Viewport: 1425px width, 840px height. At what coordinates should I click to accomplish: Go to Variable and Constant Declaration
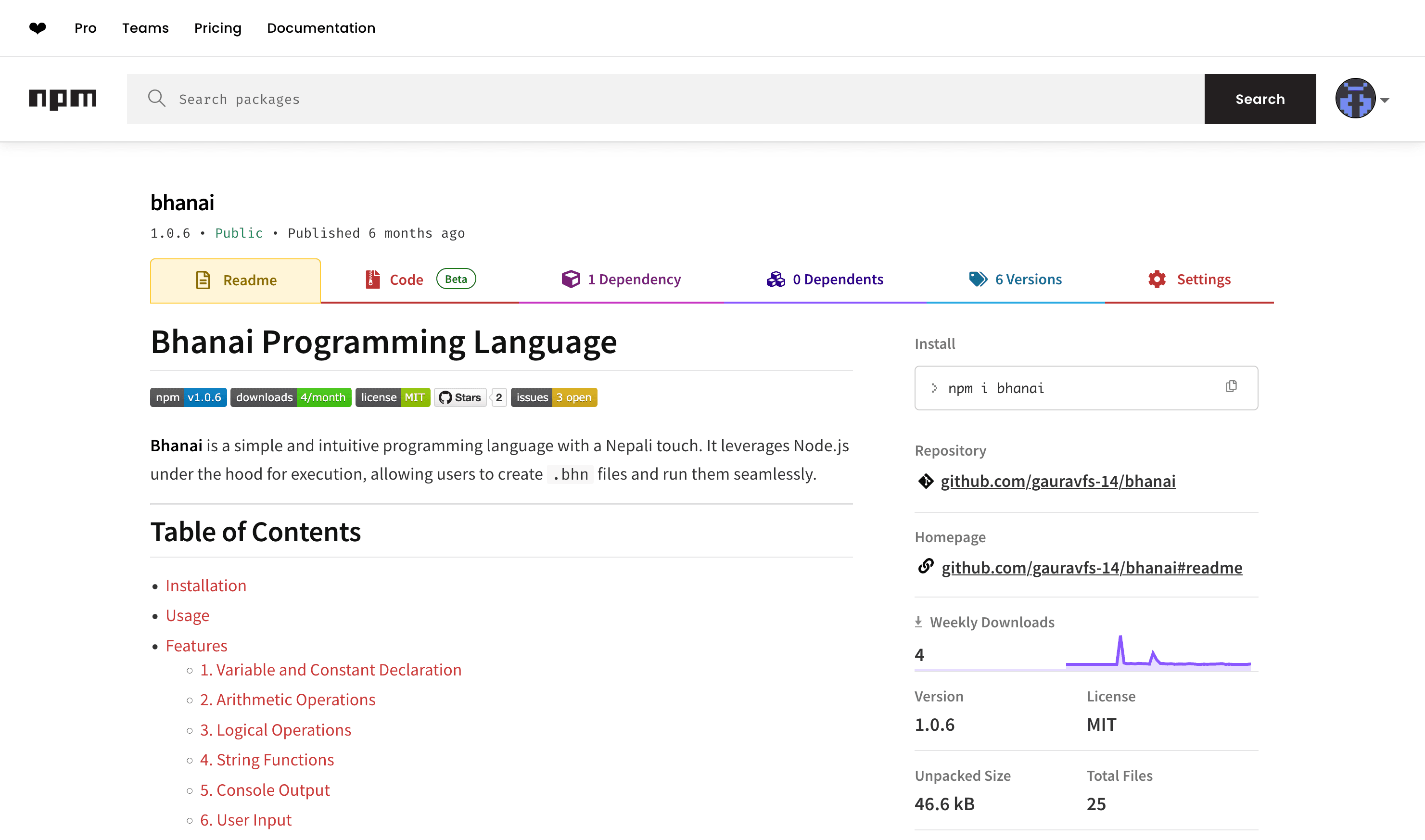click(331, 670)
